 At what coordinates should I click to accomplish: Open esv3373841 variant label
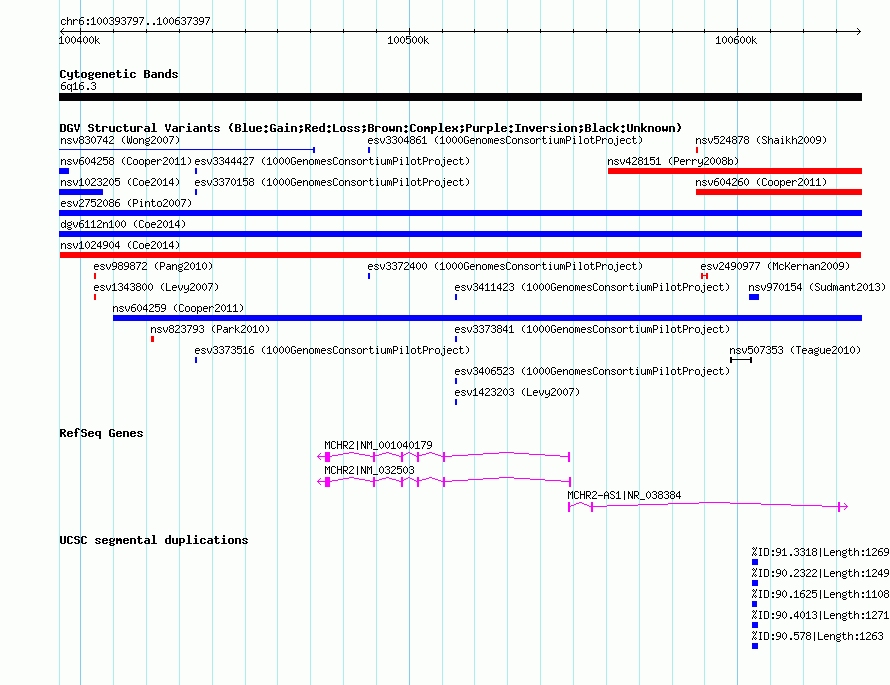[x=592, y=329]
